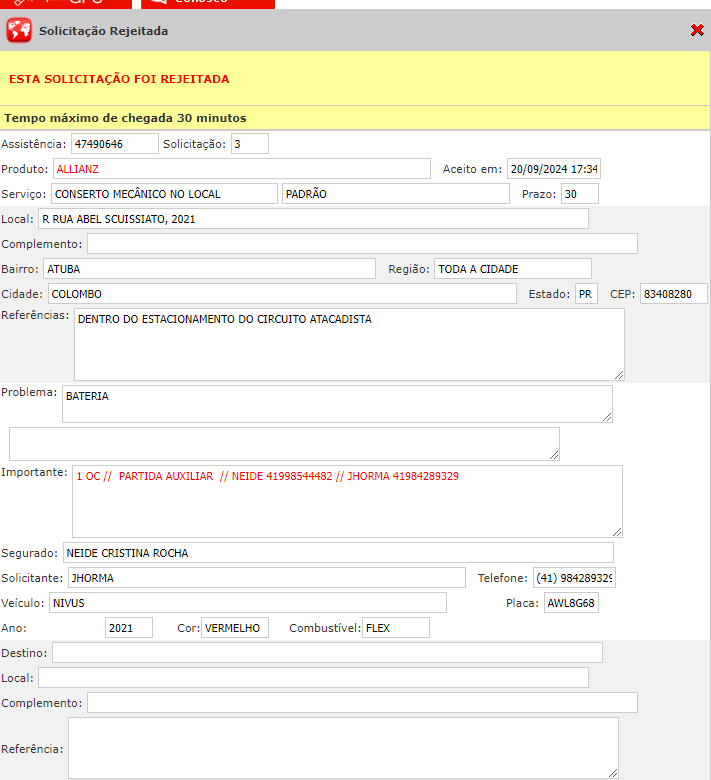711x780 pixels.
Task: Close the Solicitação Rejeitada dialog
Action: 697,31
